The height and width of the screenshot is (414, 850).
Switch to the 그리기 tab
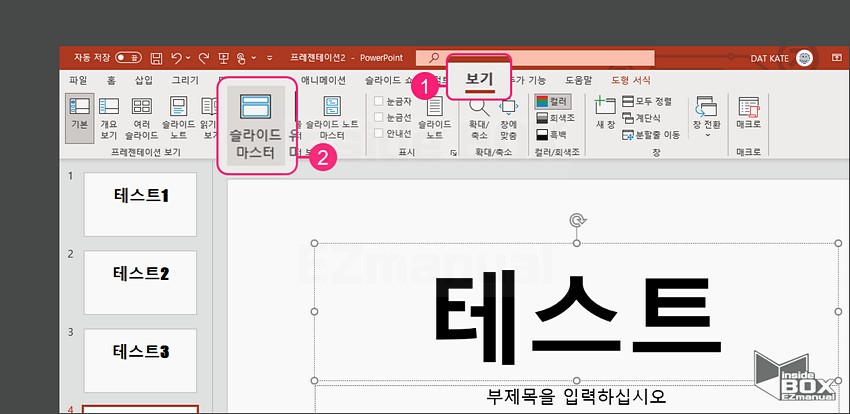pyautogui.click(x=185, y=80)
